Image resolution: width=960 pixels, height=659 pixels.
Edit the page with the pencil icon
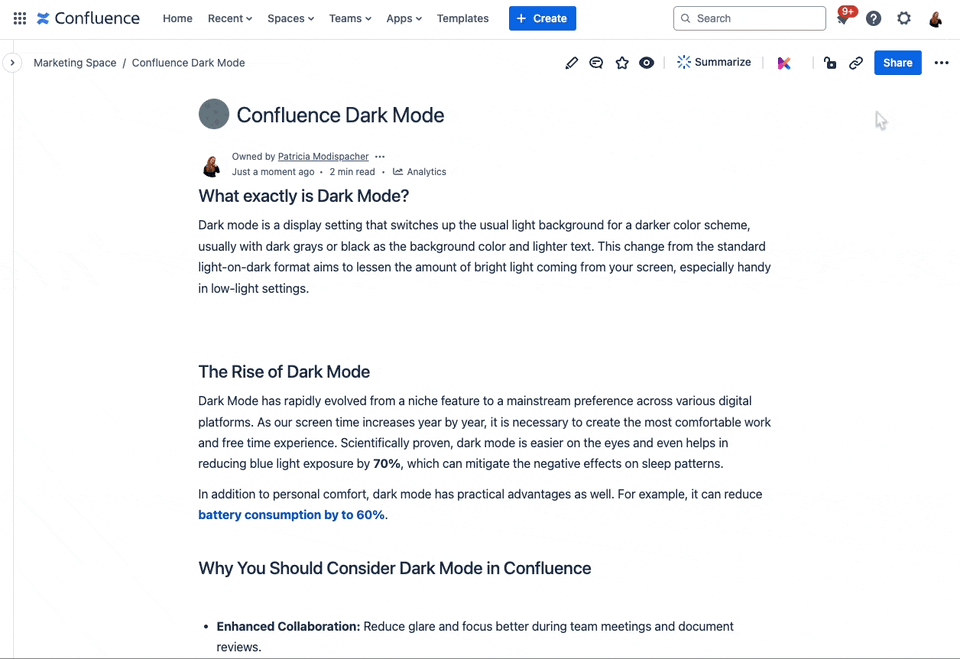pos(571,62)
